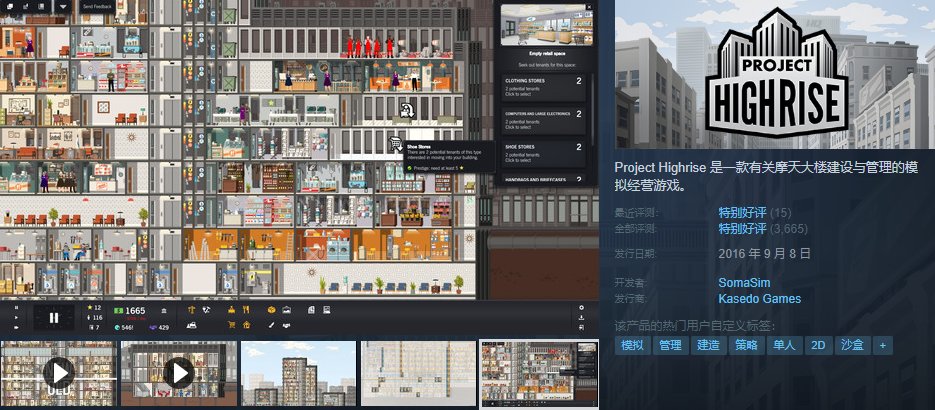
Task: Click the small pause speed icon
Action: (16, 308)
